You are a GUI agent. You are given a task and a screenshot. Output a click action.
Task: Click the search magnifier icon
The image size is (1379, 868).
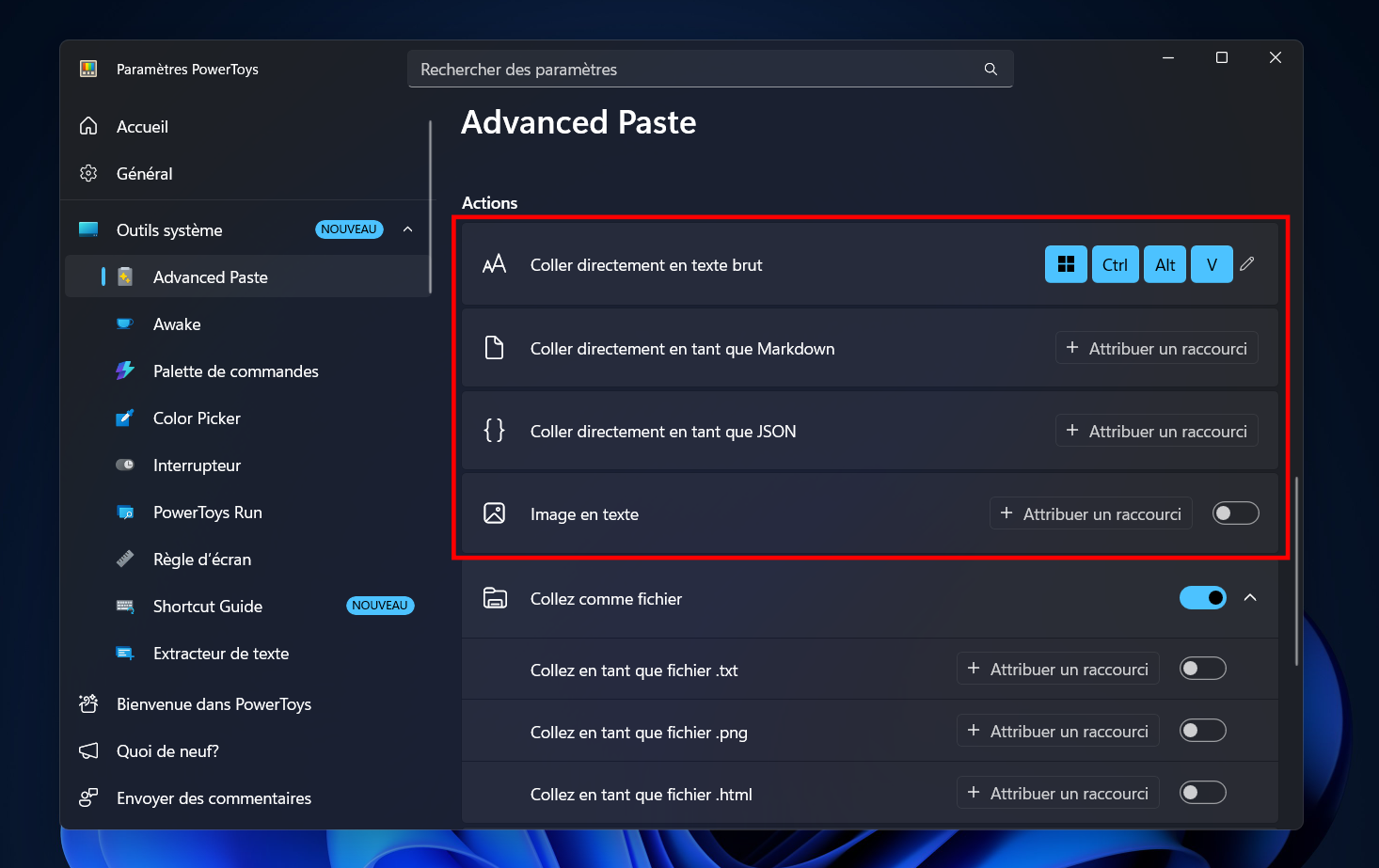(x=991, y=70)
